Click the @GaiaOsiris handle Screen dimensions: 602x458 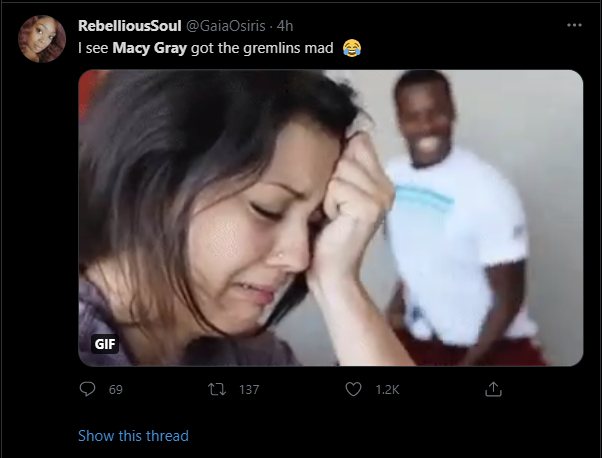[226, 26]
